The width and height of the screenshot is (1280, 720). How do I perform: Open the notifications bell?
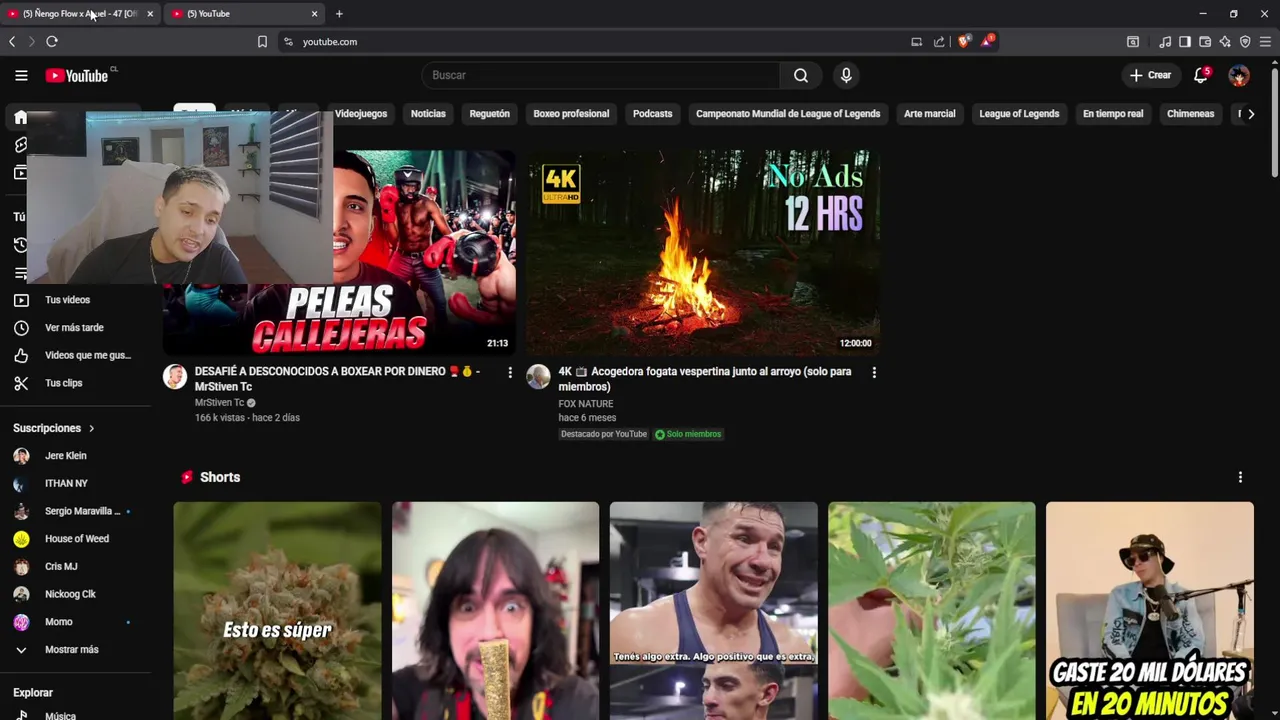pyautogui.click(x=1201, y=75)
